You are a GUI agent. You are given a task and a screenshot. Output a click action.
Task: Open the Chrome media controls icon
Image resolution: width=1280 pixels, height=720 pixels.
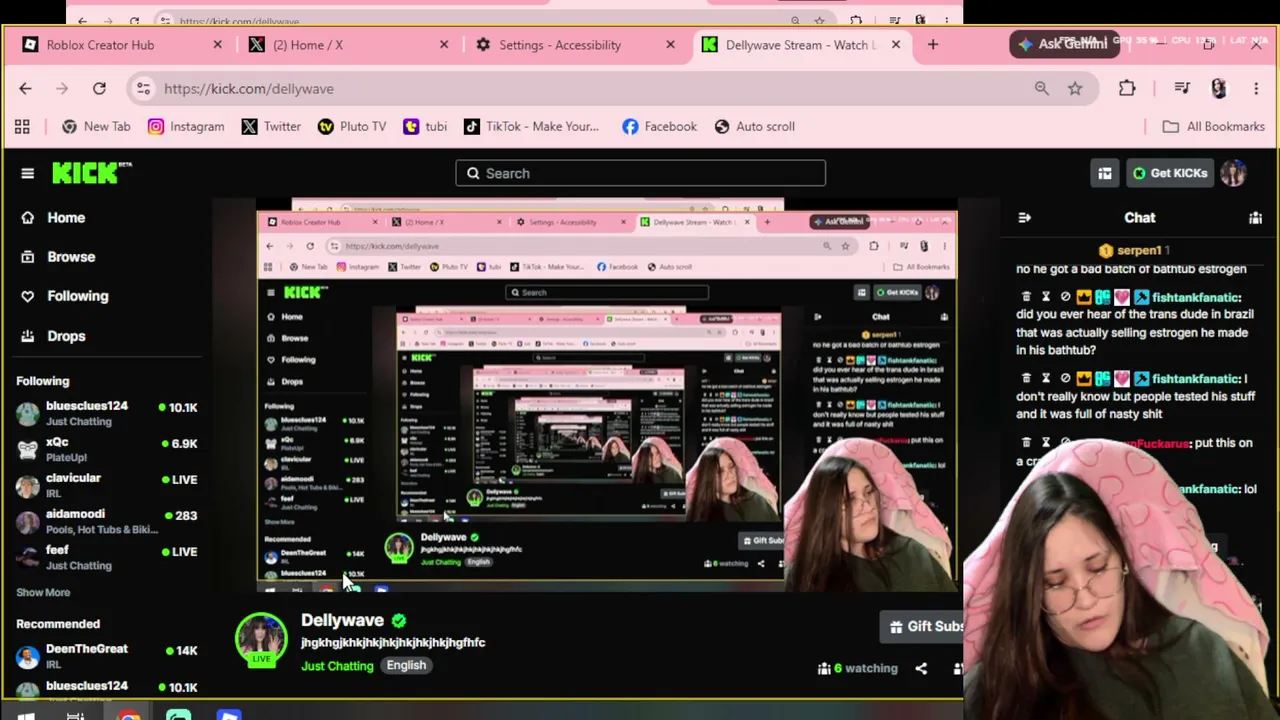1182,89
